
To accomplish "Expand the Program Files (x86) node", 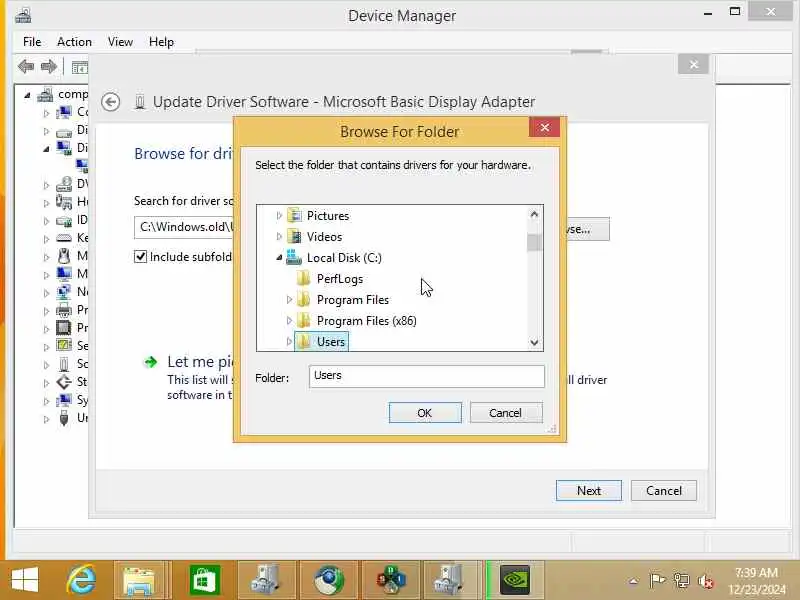I will tap(289, 320).
